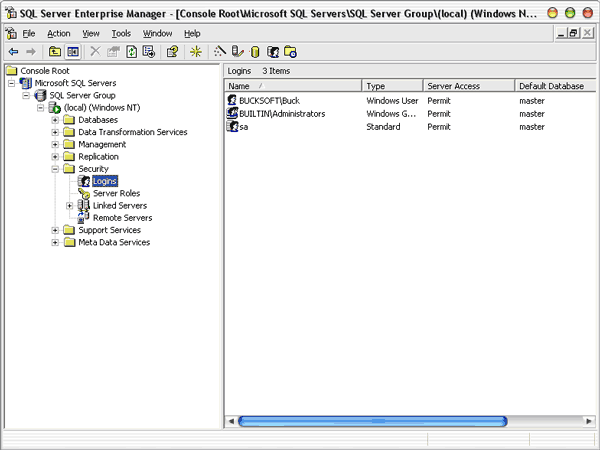The image size is (600, 450).
Task: Click the New Job folder-clock icon
Action: (290, 52)
